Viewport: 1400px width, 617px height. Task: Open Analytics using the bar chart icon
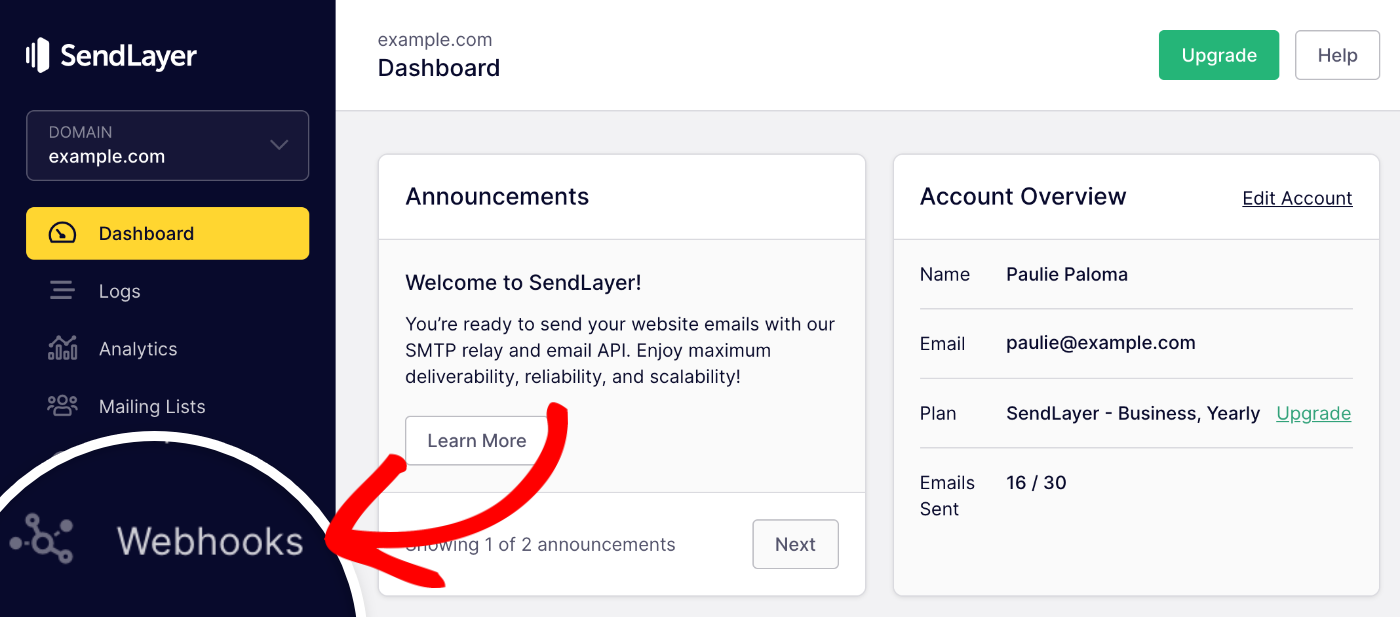pos(62,348)
